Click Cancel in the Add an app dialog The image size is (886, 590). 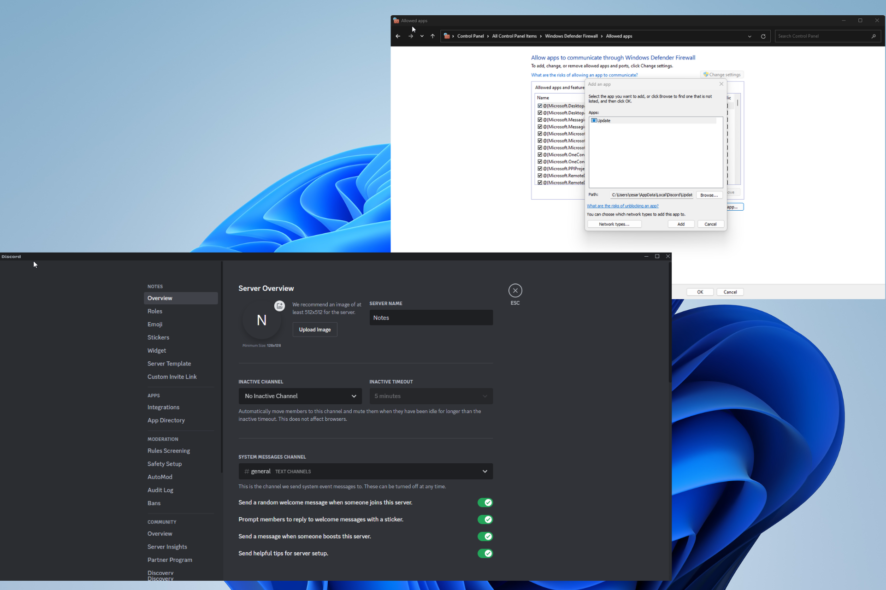coord(710,224)
